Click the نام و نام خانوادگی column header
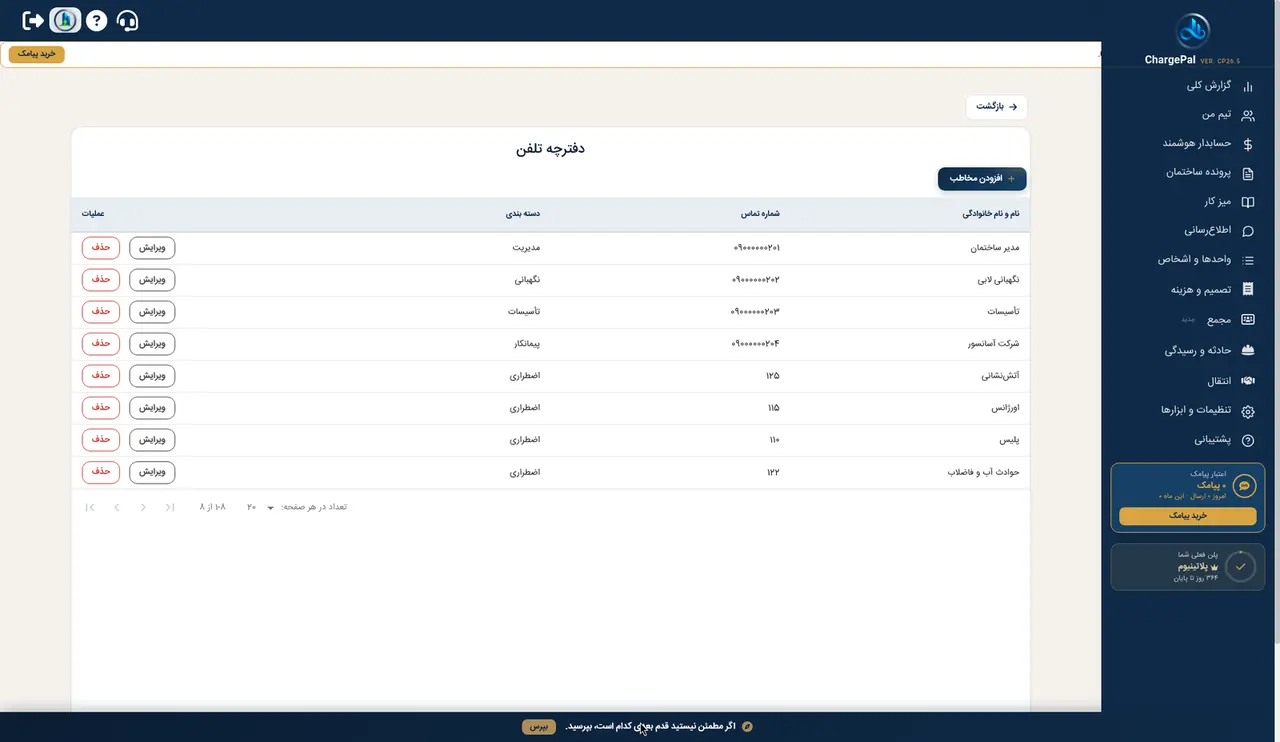The height and width of the screenshot is (742, 1280). point(990,214)
